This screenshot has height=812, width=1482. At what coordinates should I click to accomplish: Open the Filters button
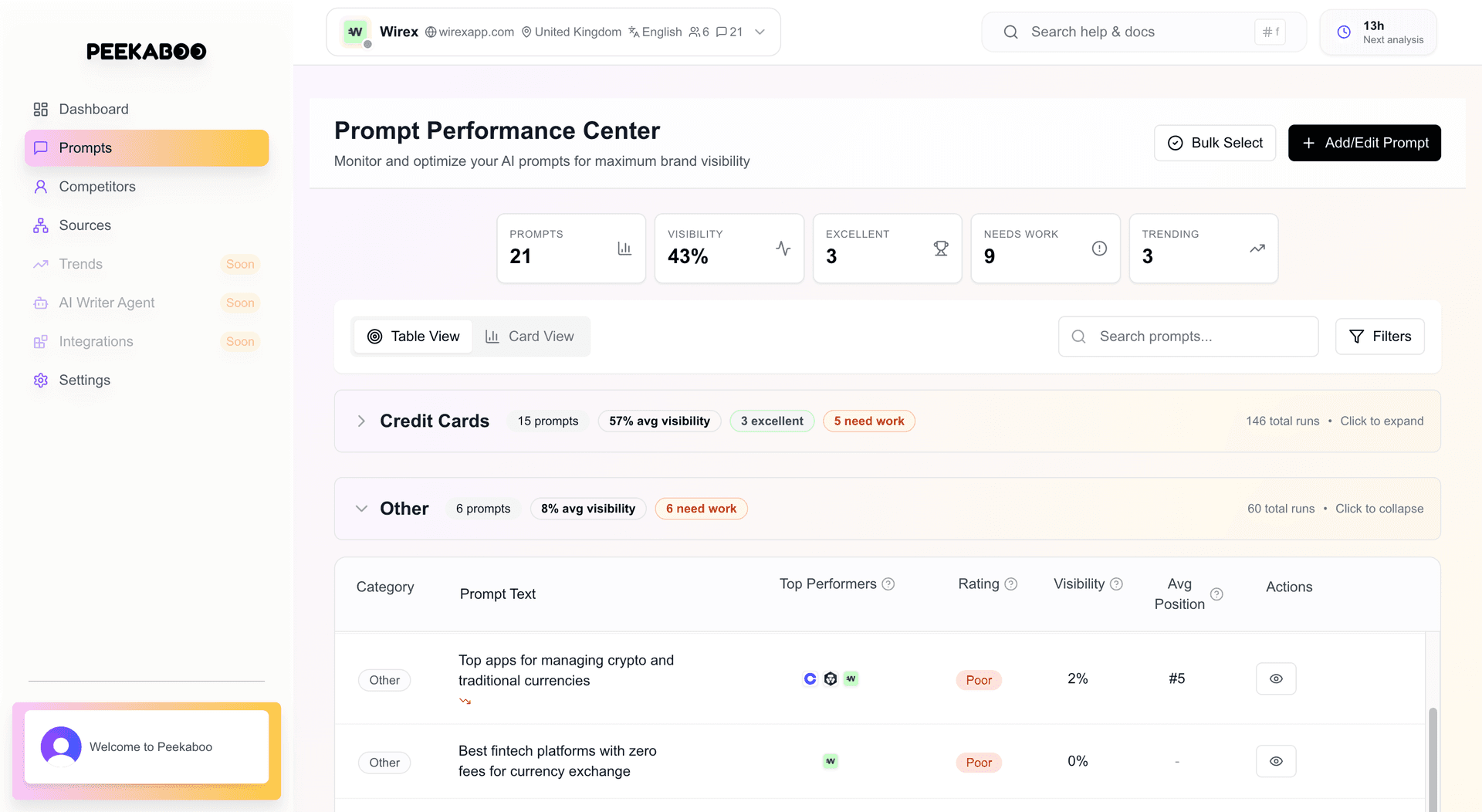[x=1380, y=337]
